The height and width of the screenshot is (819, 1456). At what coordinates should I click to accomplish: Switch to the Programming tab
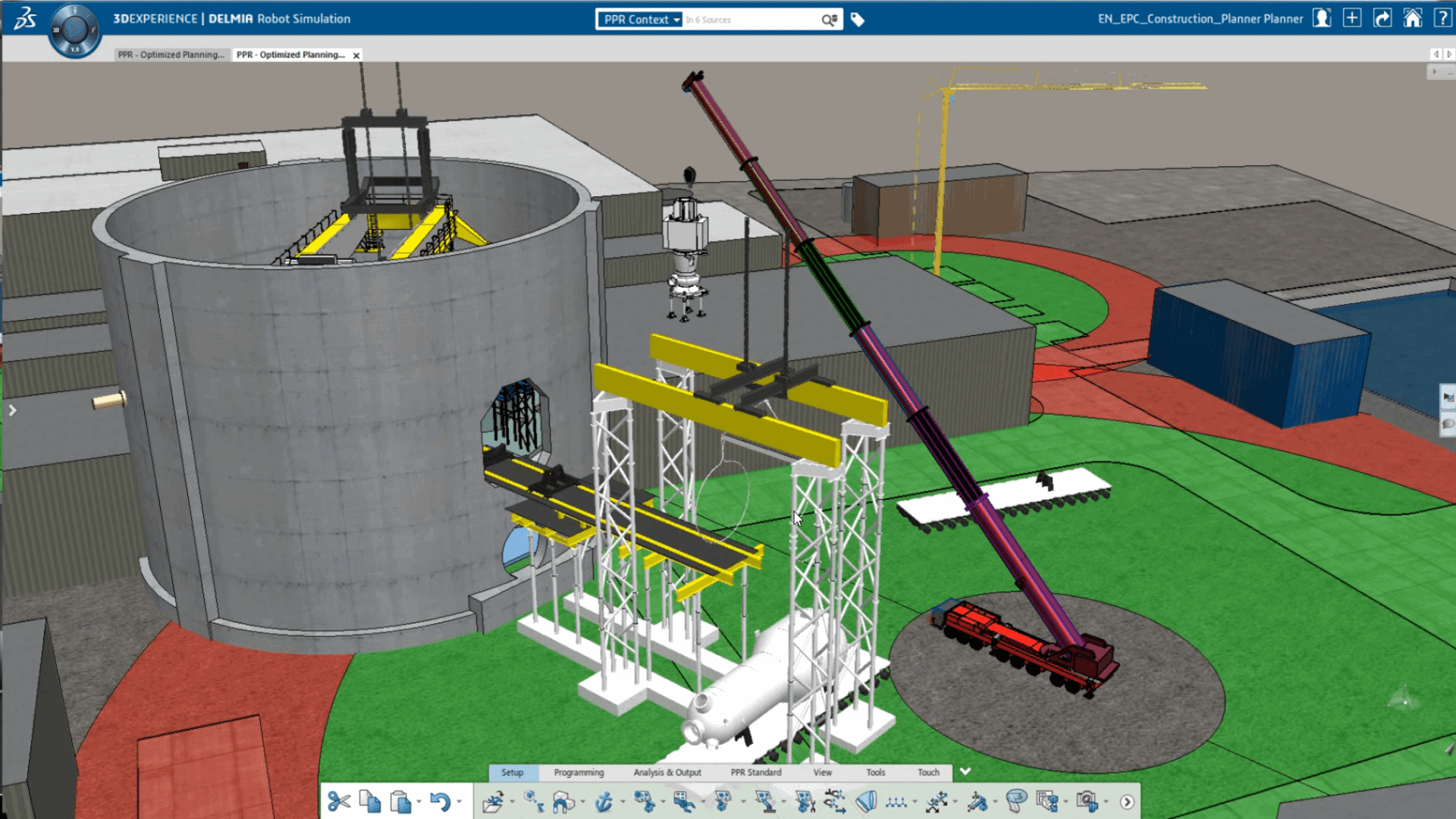click(x=579, y=772)
